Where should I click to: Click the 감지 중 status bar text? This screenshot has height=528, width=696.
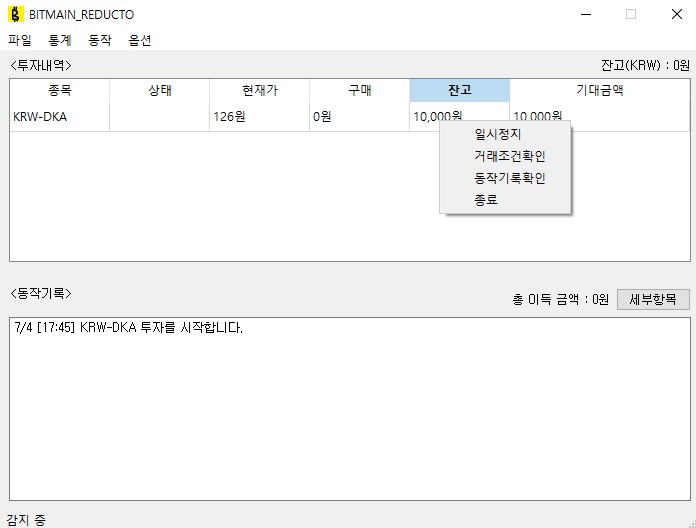tap(26, 520)
